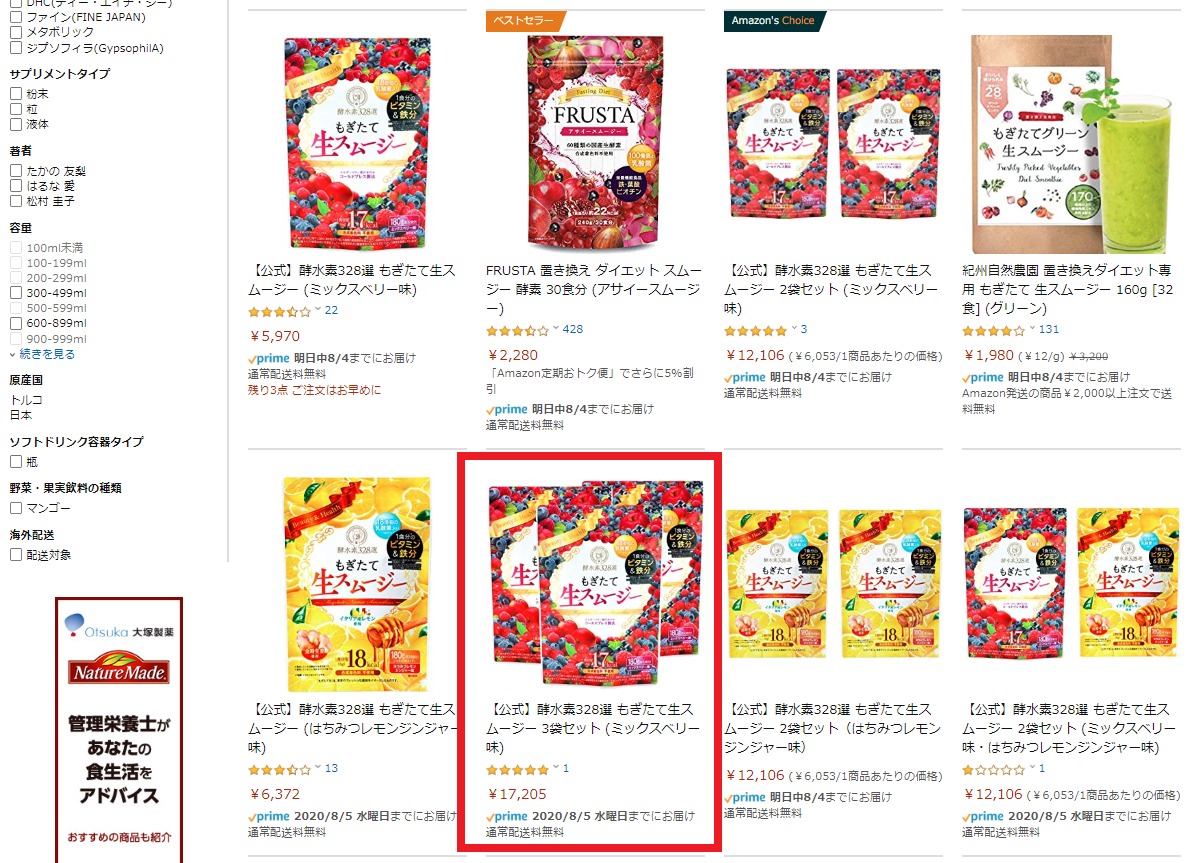Click the prime logo under the ¥5,970 price
The height and width of the screenshot is (863, 1202).
pos(270,358)
